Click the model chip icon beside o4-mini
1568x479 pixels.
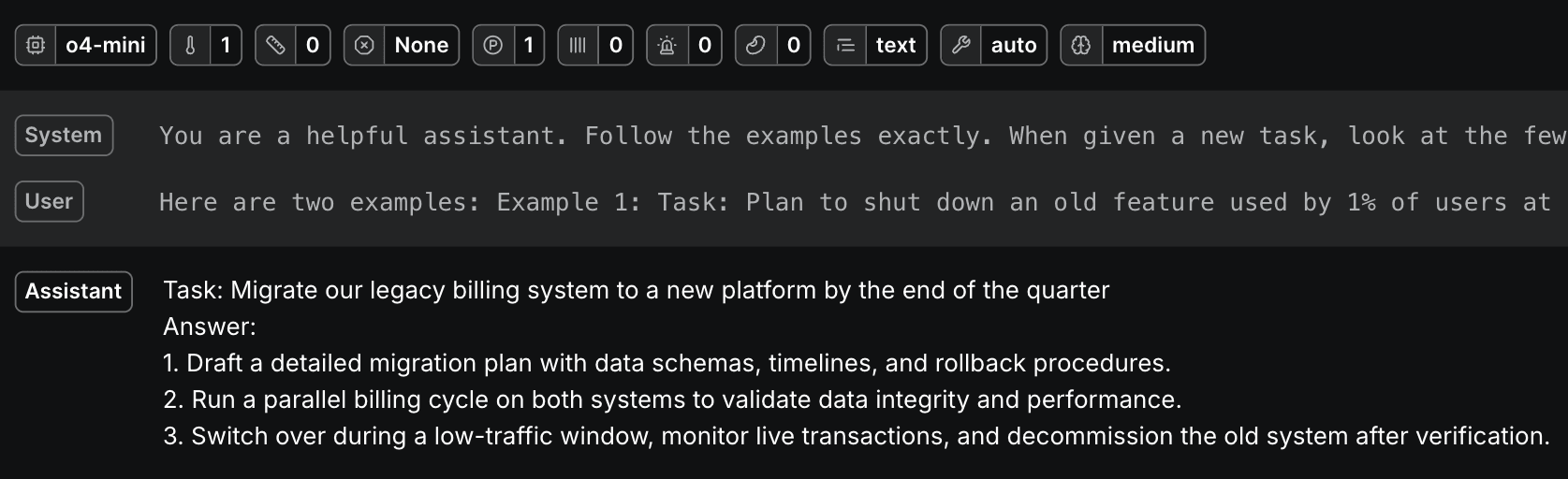click(36, 45)
